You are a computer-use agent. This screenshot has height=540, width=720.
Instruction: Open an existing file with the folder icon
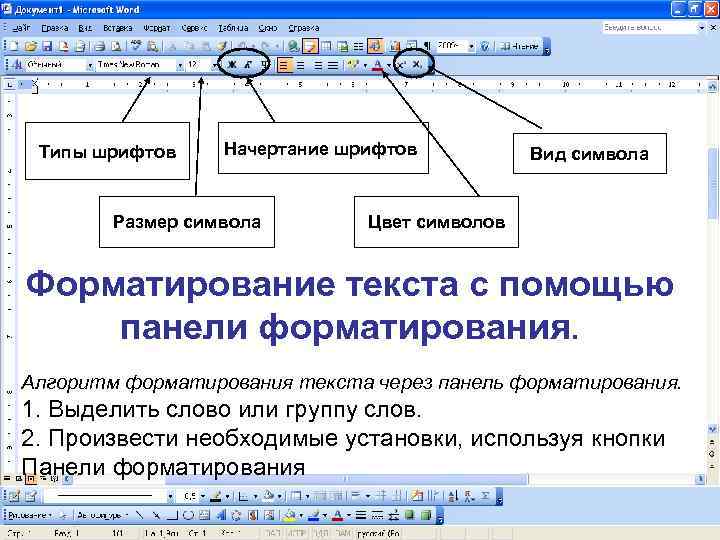30,46
